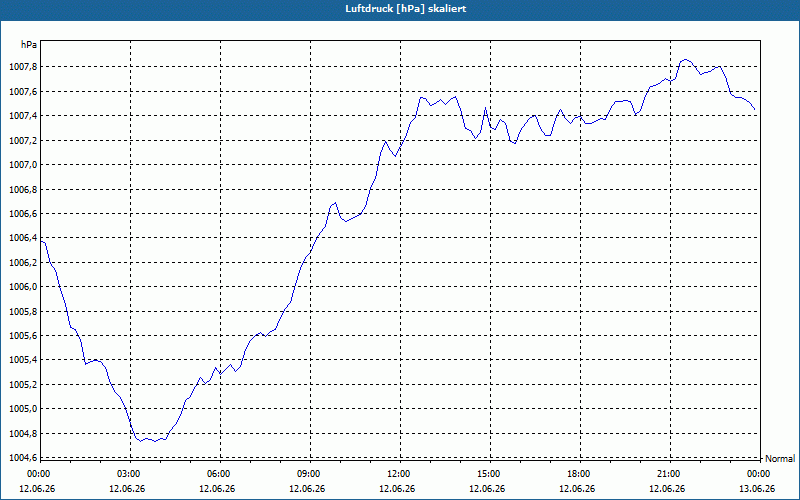Click the 06:00 time axis label

[218, 474]
